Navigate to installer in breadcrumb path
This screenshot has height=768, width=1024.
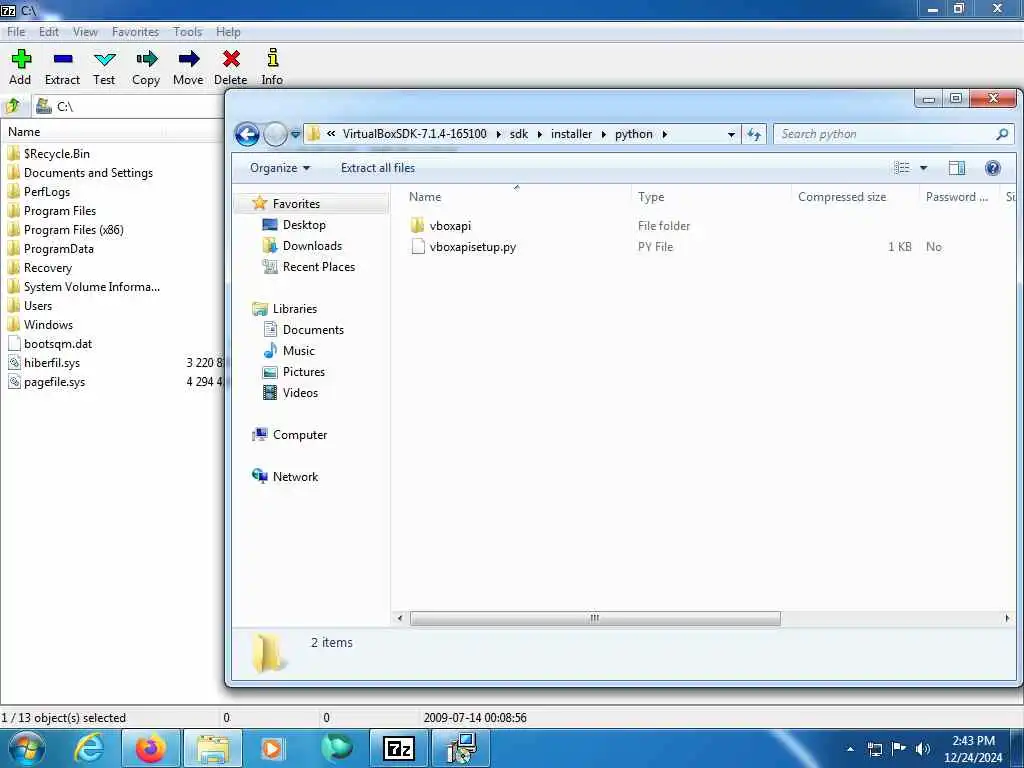tap(571, 134)
